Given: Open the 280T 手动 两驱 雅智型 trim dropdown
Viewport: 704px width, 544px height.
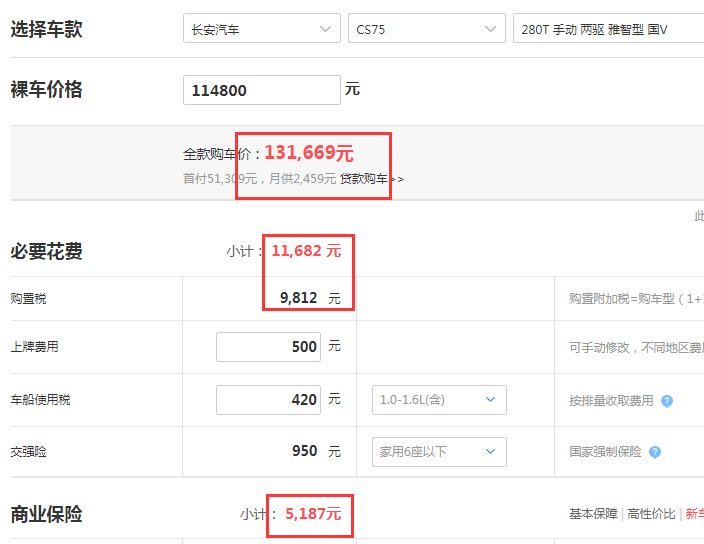Looking at the screenshot, I should point(608,28).
